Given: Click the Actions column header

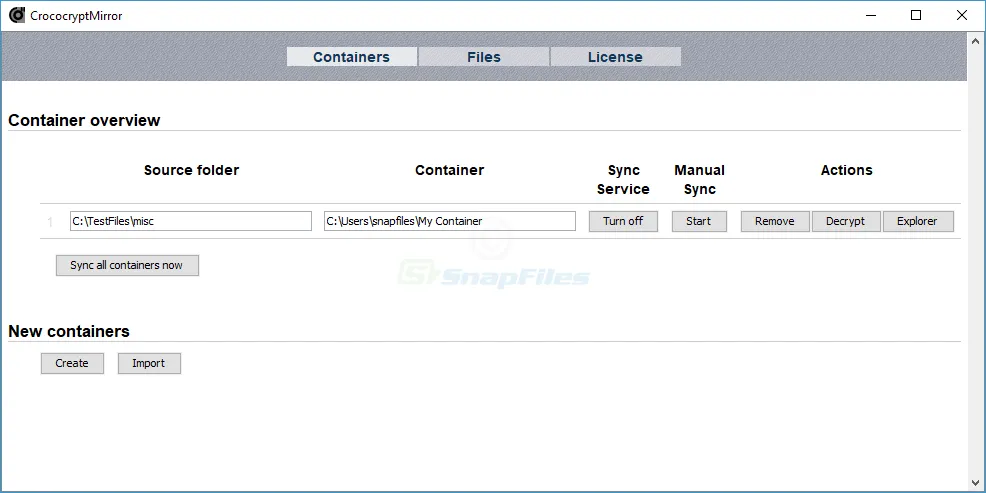Looking at the screenshot, I should tap(846, 170).
